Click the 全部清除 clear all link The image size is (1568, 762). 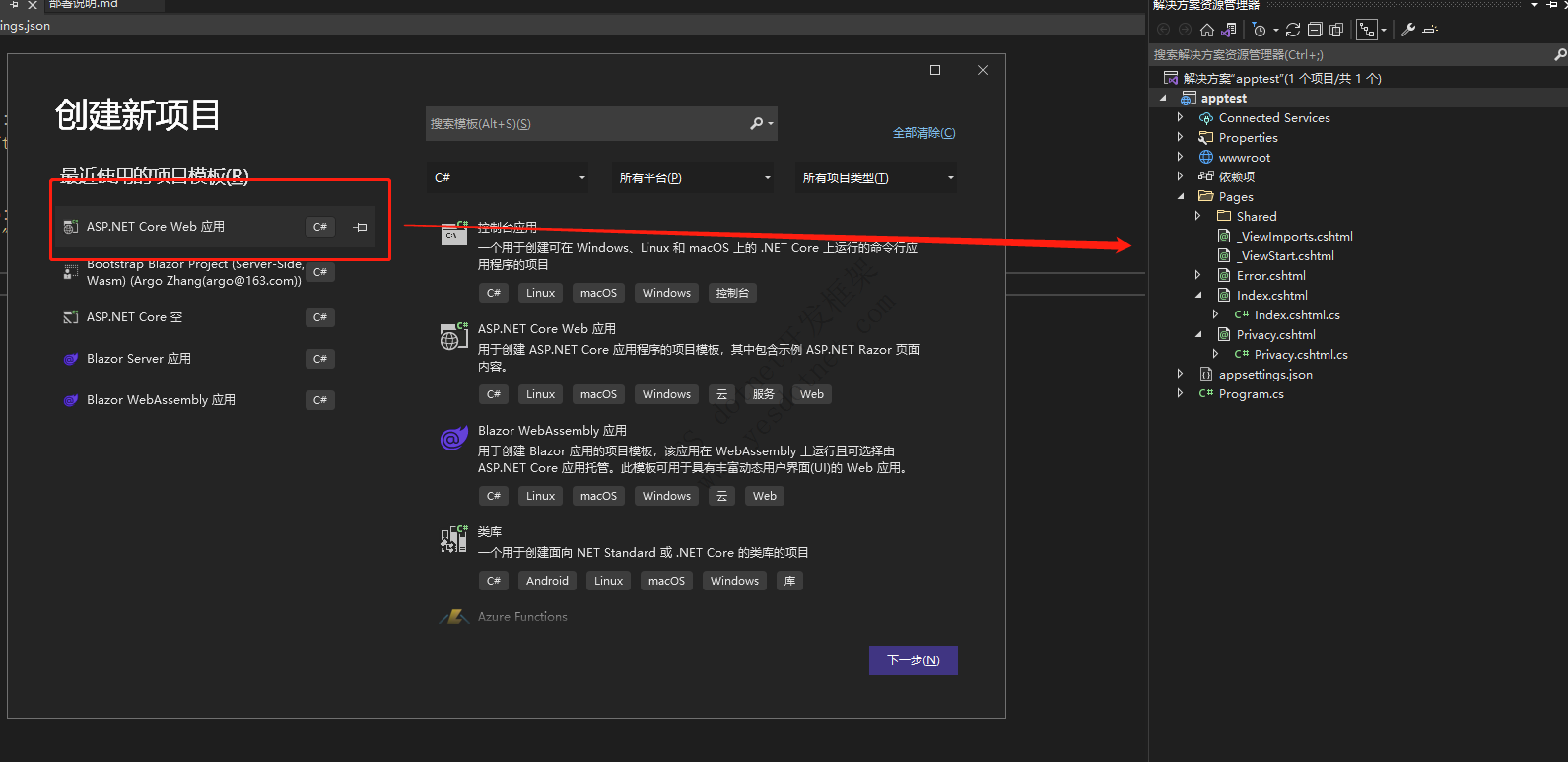[923, 132]
